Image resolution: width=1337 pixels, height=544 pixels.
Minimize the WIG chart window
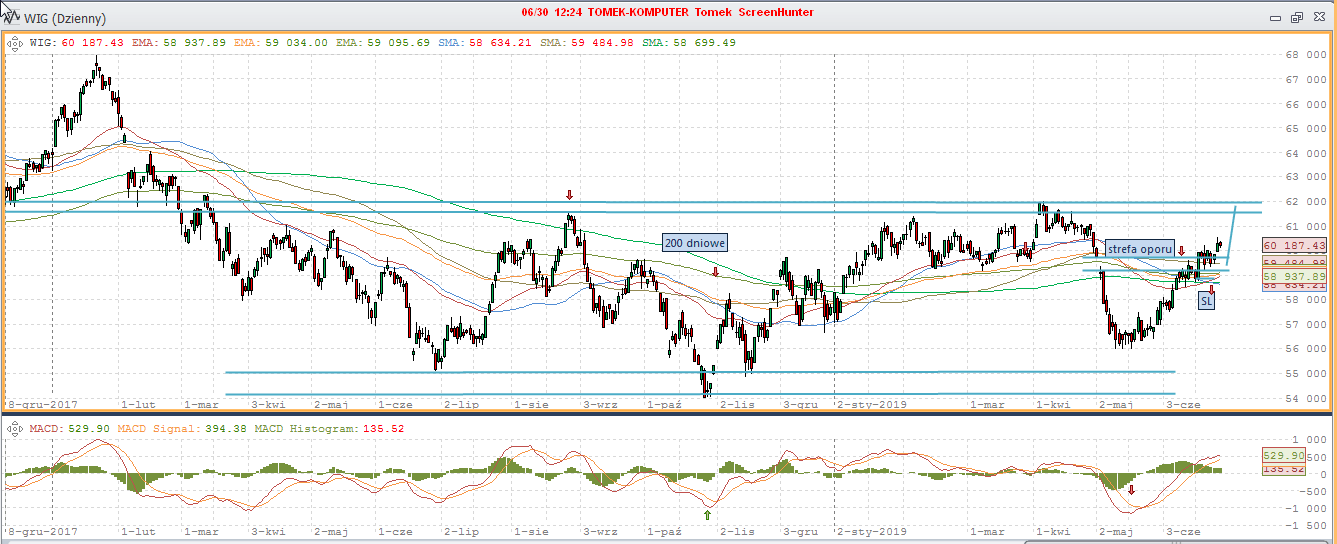(1275, 18)
